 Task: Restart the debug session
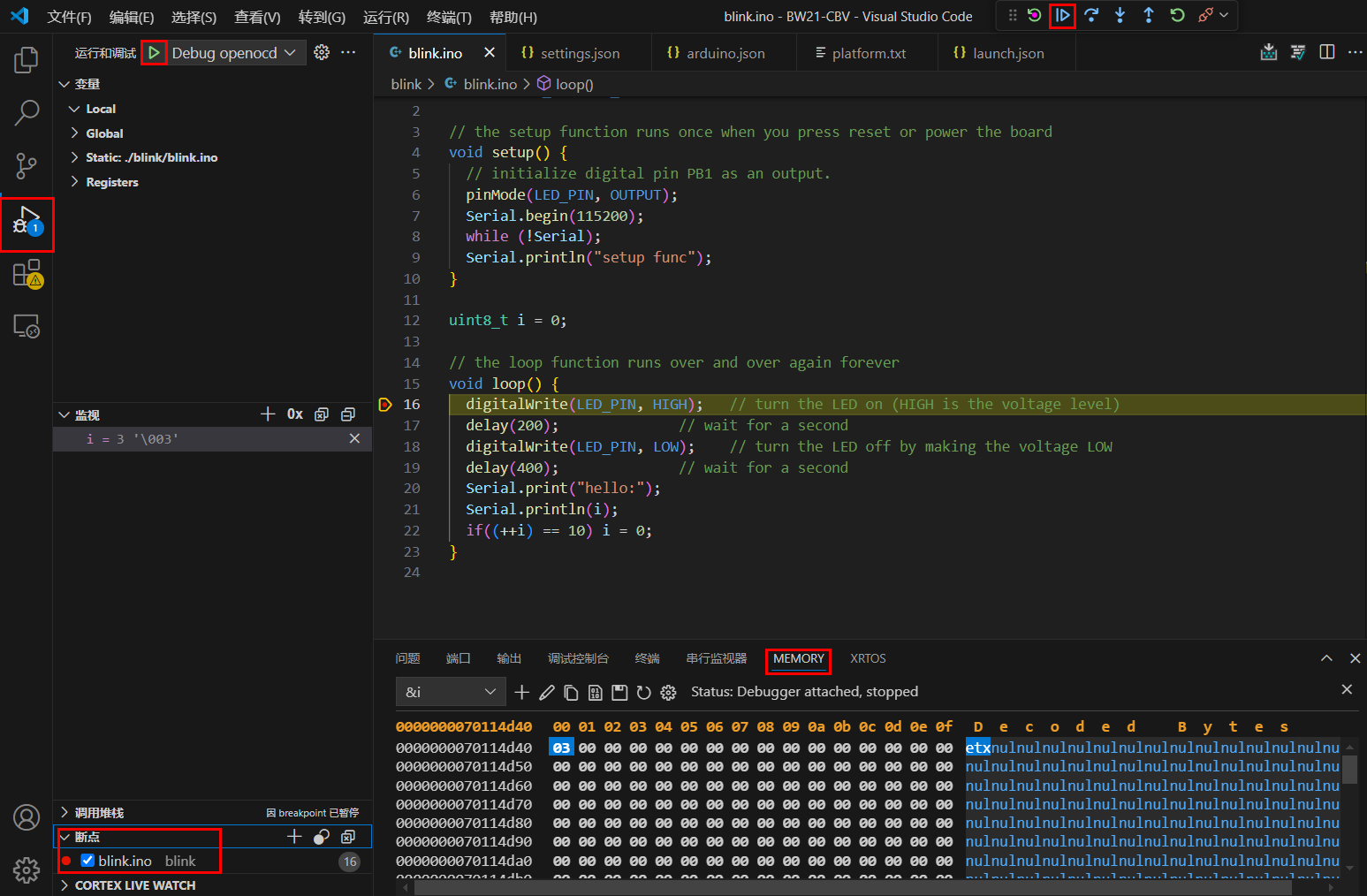[1177, 15]
